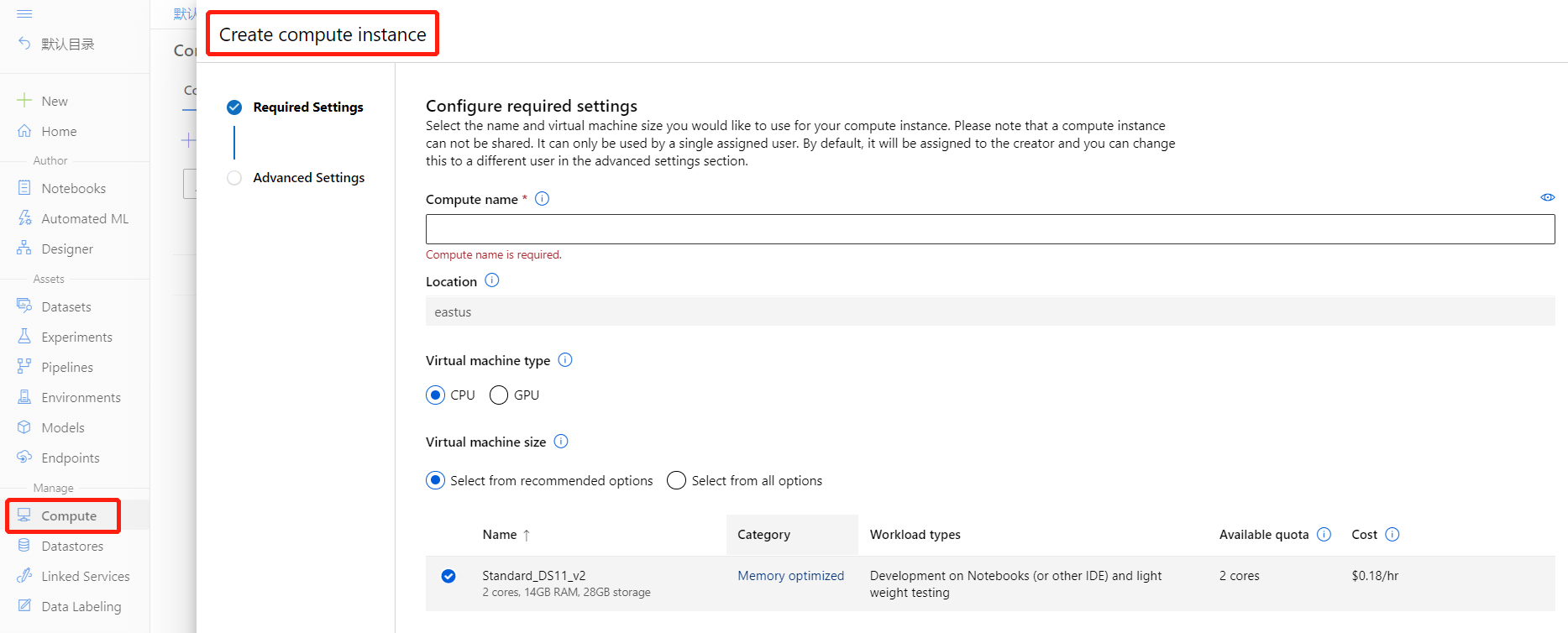Click the Virtual machine type info icon
Screen dimensions: 1568x633
coord(565,360)
